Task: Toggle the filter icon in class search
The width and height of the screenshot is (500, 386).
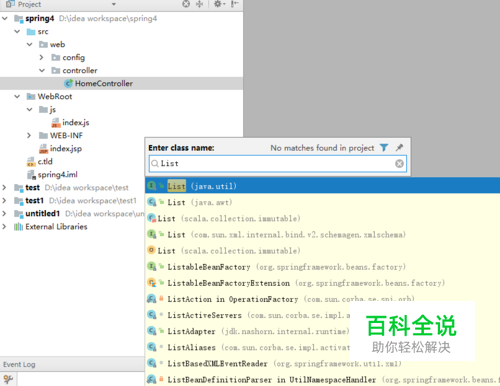Action: point(384,148)
